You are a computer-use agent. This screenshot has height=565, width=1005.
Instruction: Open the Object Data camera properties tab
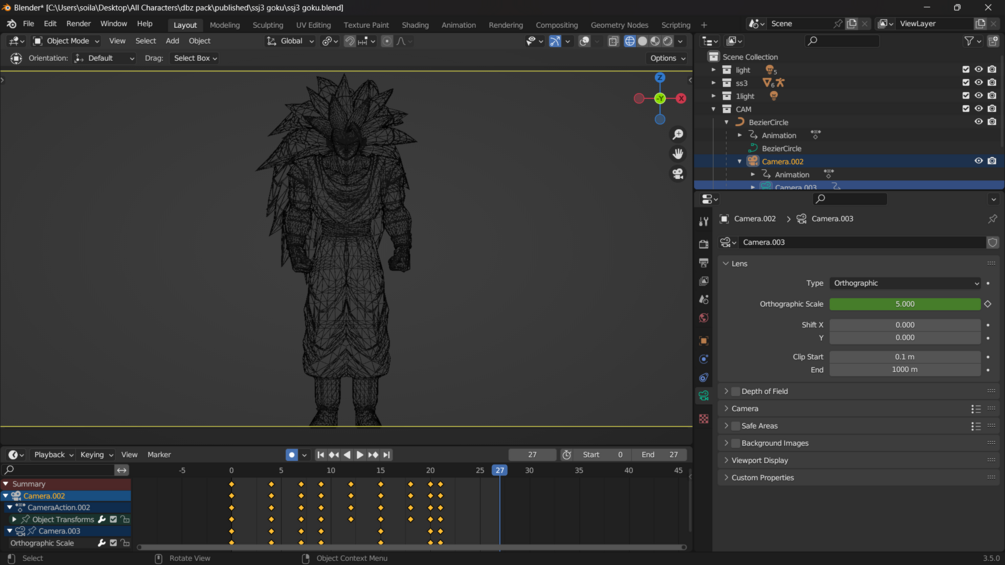click(704, 397)
